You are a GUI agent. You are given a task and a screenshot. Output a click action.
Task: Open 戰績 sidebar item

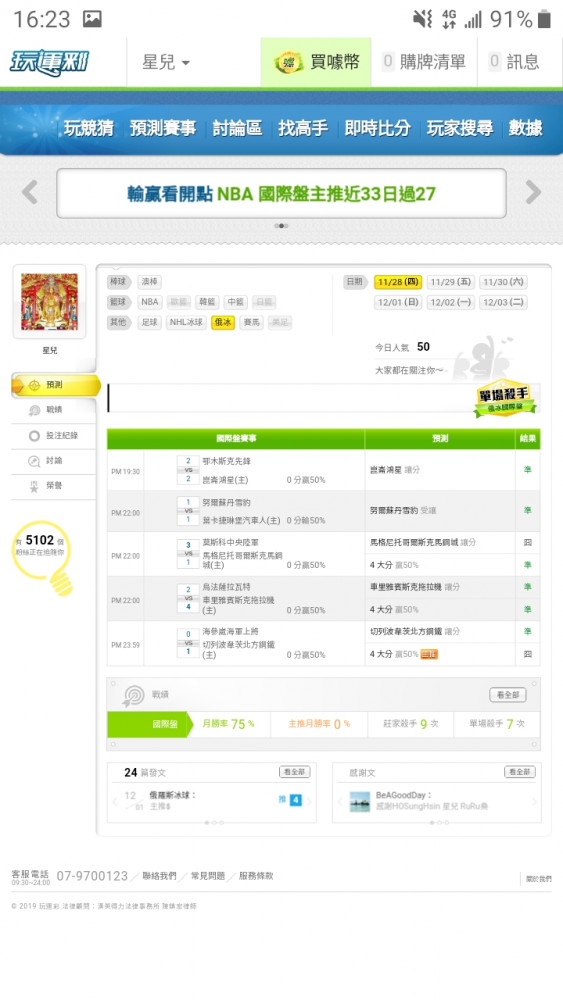click(x=54, y=410)
